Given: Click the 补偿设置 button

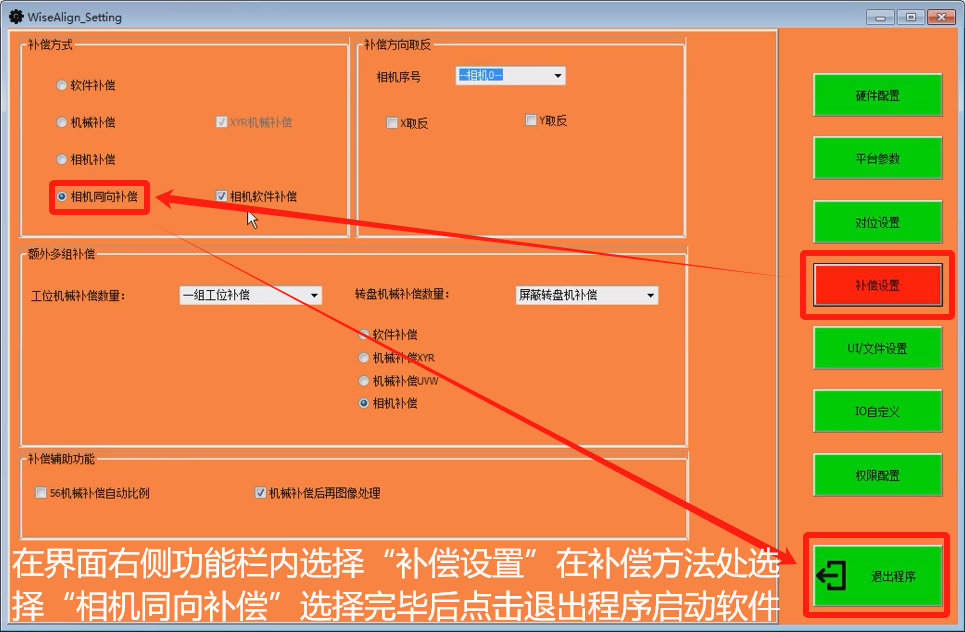Looking at the screenshot, I should [x=877, y=285].
